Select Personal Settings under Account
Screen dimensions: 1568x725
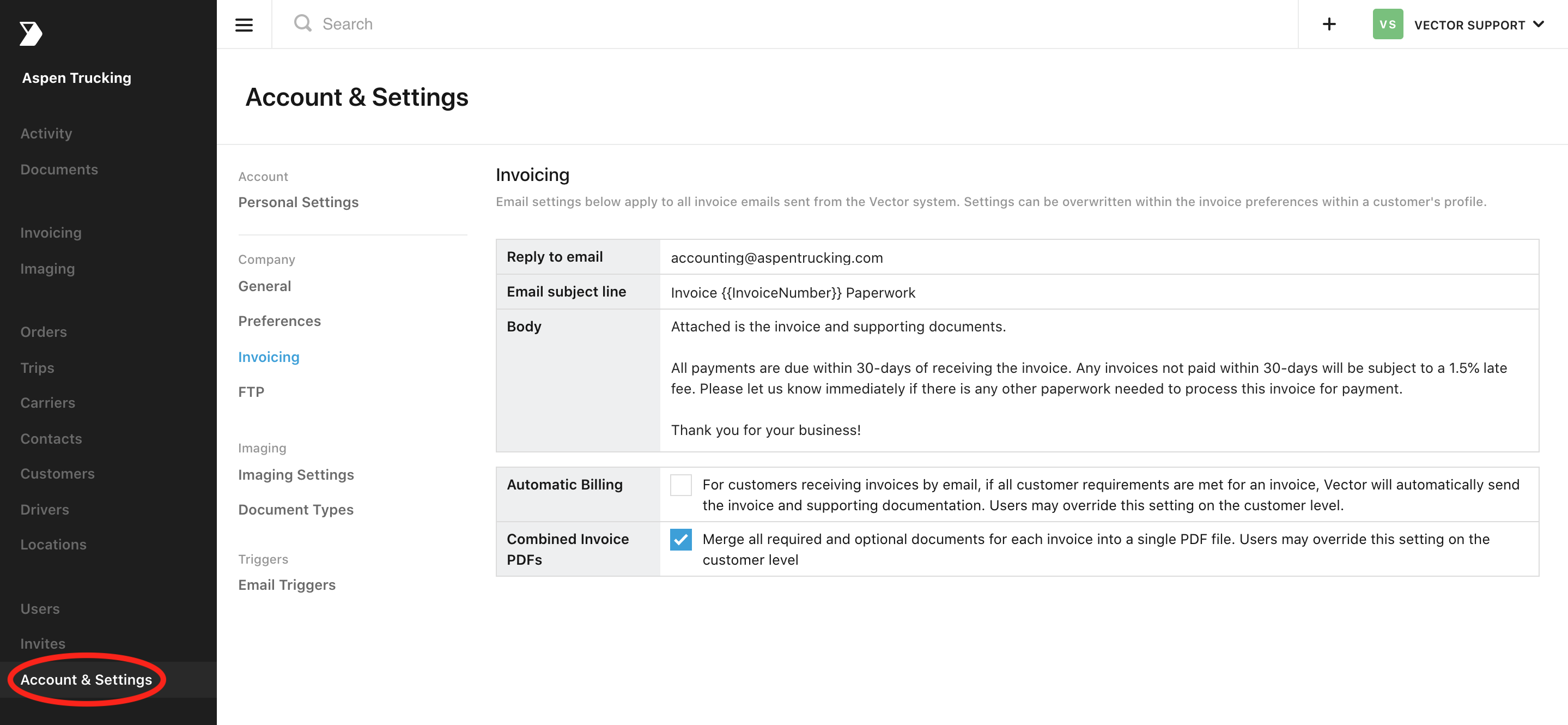pyautogui.click(x=298, y=202)
